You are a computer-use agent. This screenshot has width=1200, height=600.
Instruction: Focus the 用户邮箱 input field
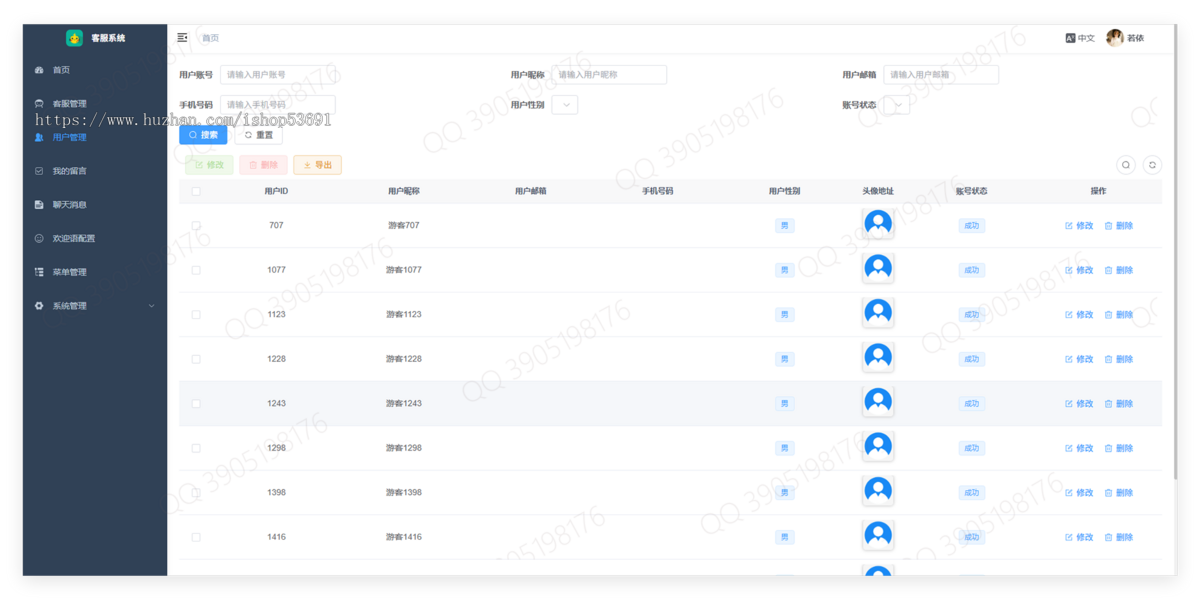(941, 75)
